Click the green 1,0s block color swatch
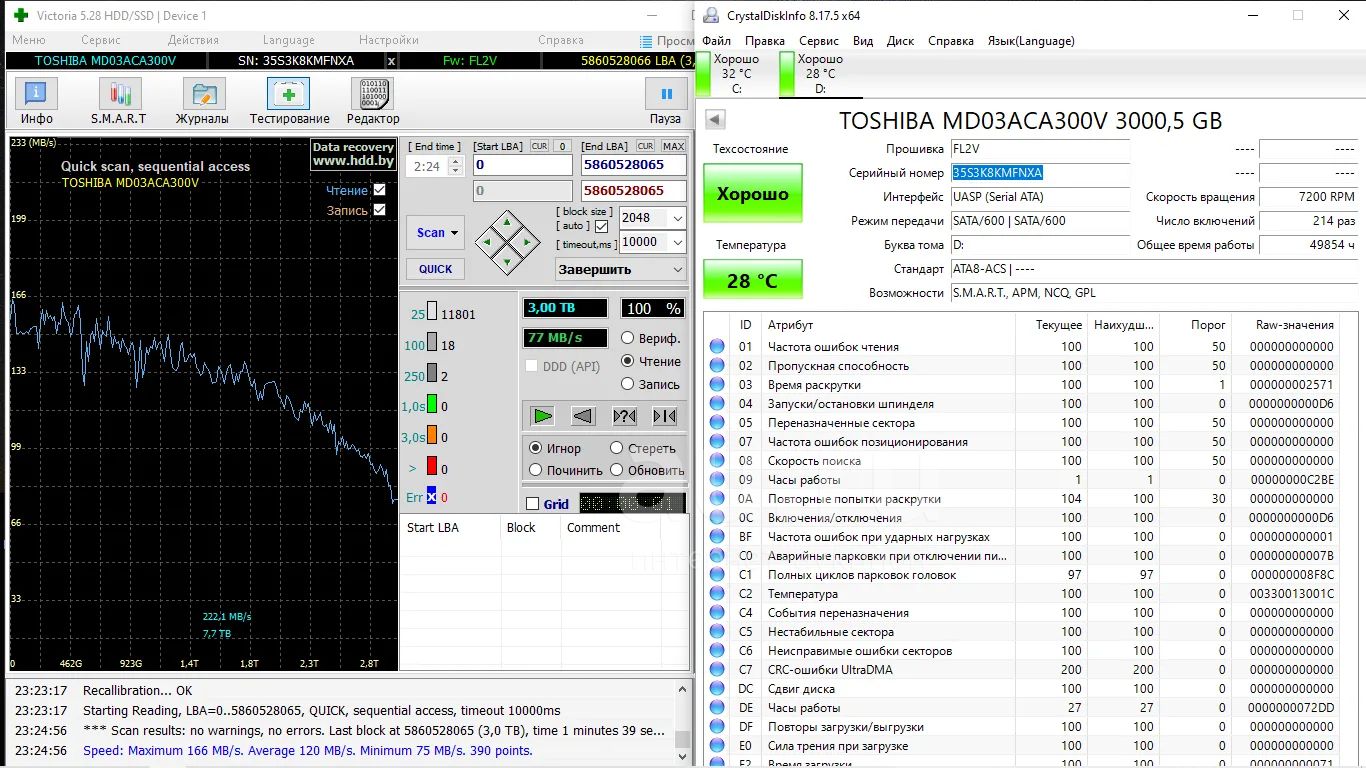The width and height of the screenshot is (1366, 768). (x=432, y=406)
